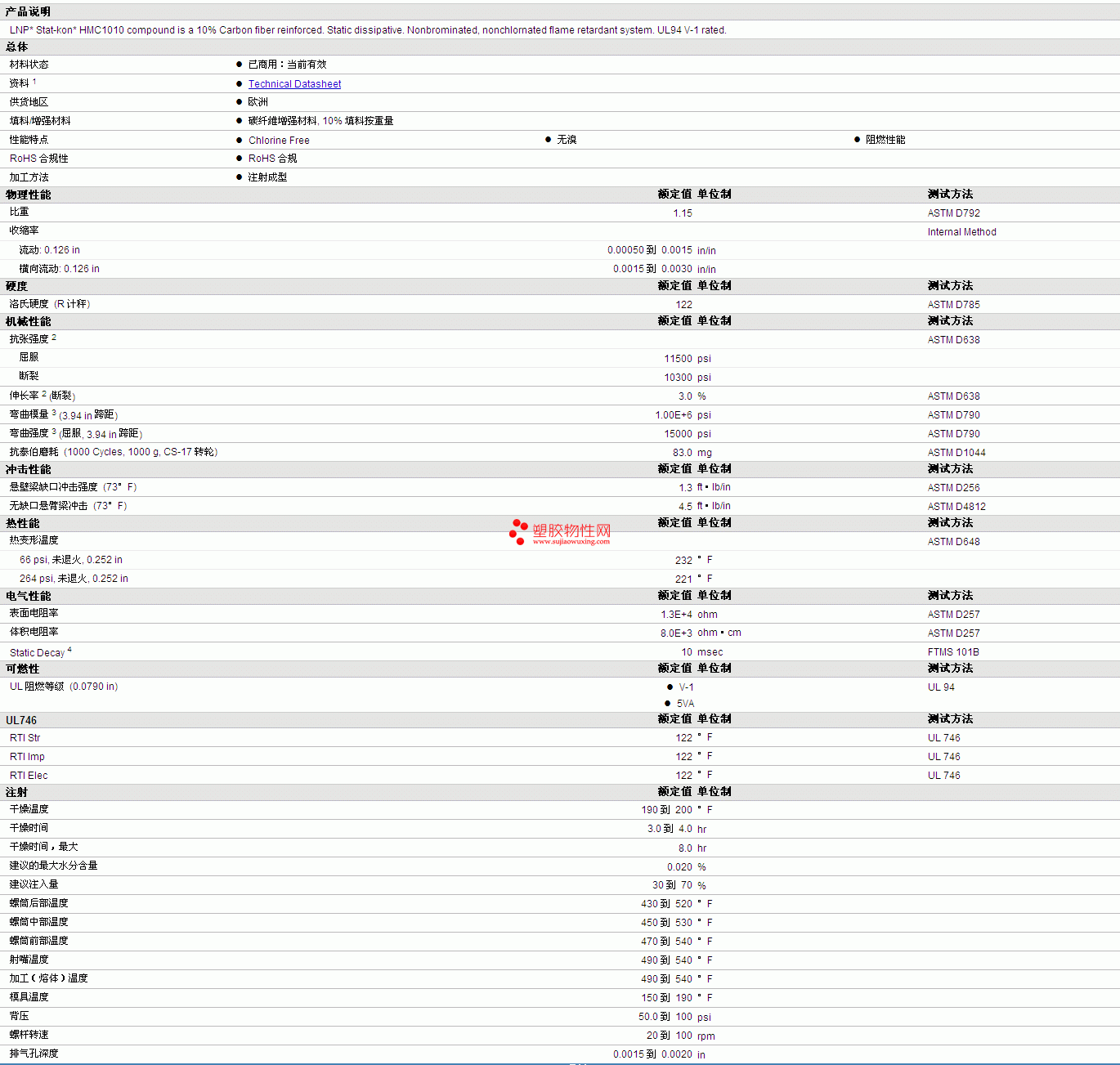Click the ASTM D792 test method
Screen dimensions: 1120x1065
pos(953,213)
